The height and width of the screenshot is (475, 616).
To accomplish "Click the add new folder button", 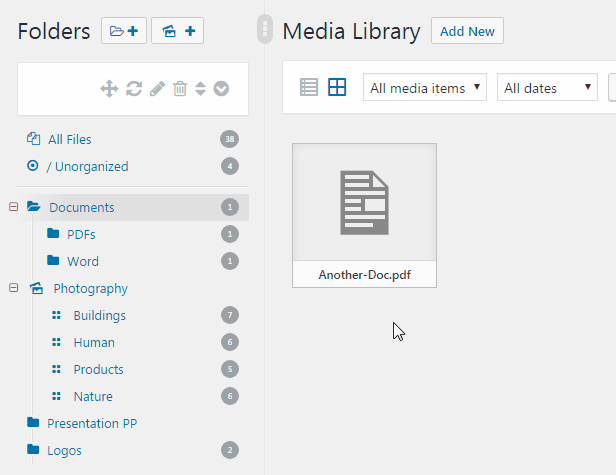I will pyautogui.click(x=124, y=31).
